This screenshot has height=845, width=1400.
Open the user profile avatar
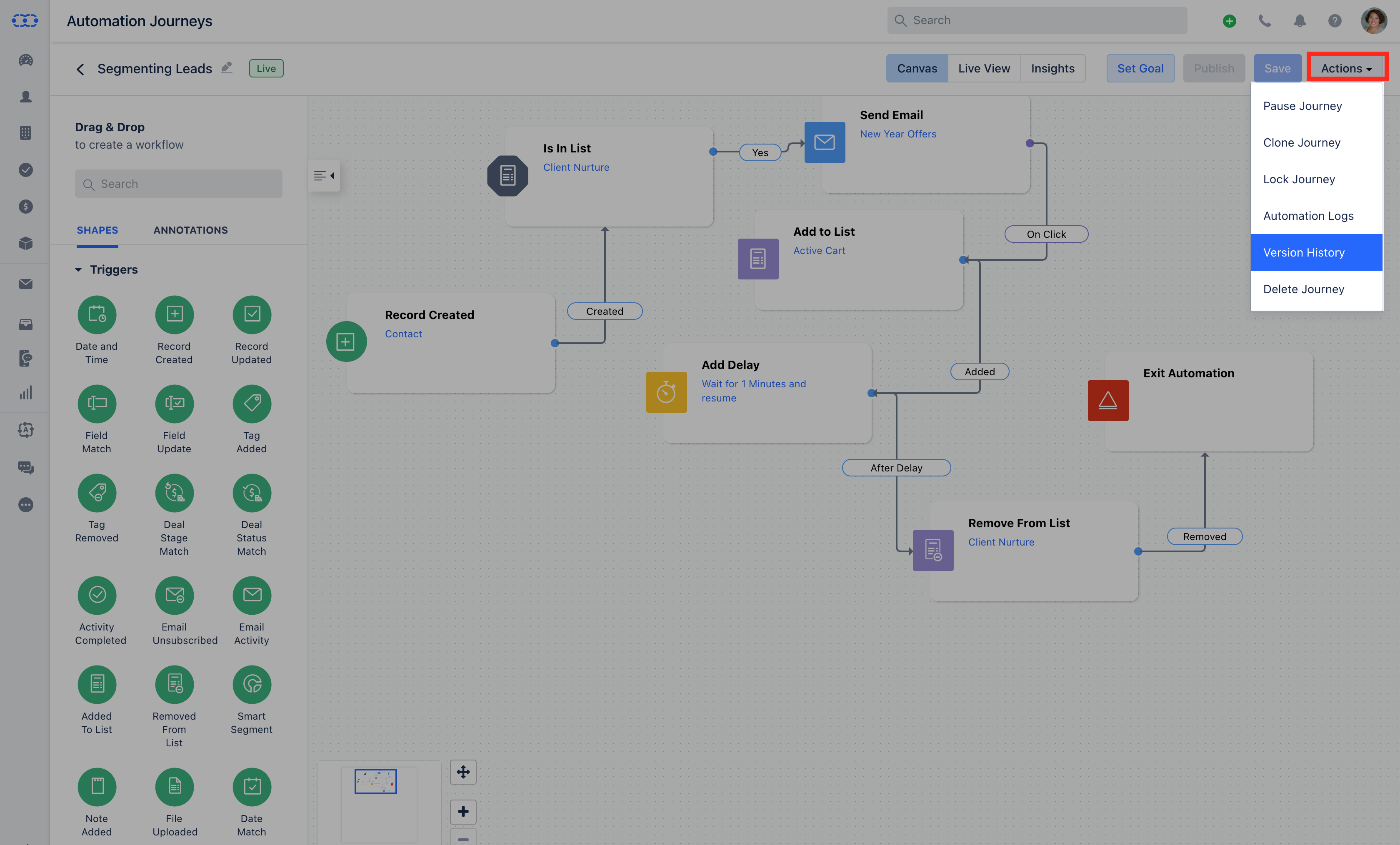(x=1374, y=21)
